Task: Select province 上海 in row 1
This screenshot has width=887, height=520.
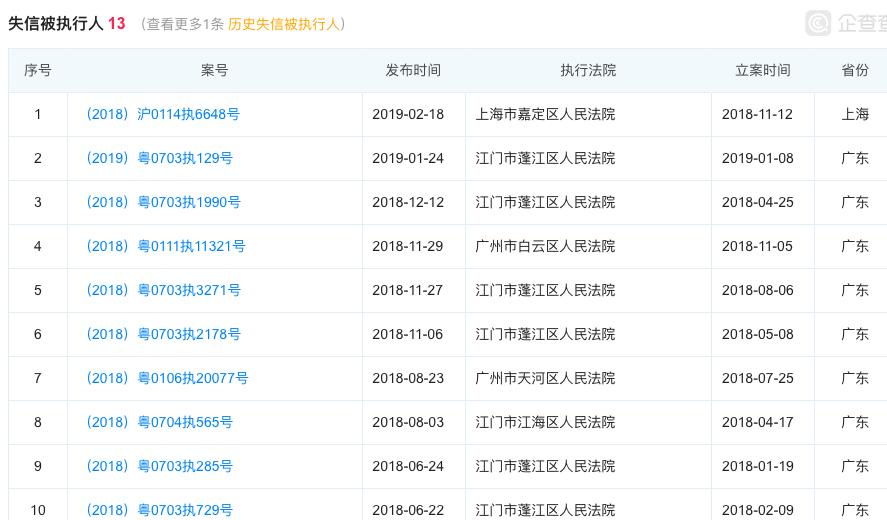Action: tap(855, 114)
